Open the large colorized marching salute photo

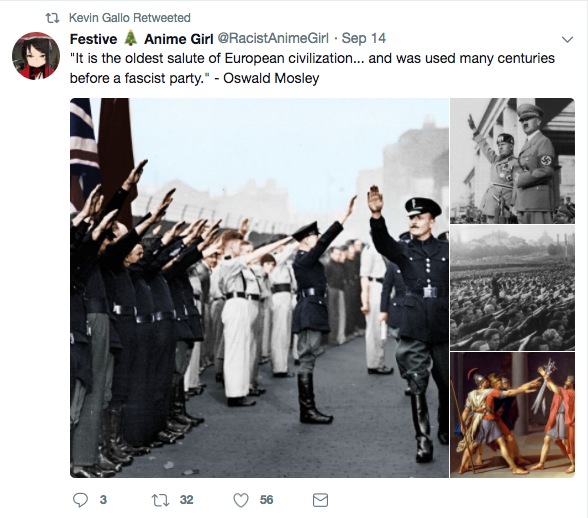[x=259, y=288]
